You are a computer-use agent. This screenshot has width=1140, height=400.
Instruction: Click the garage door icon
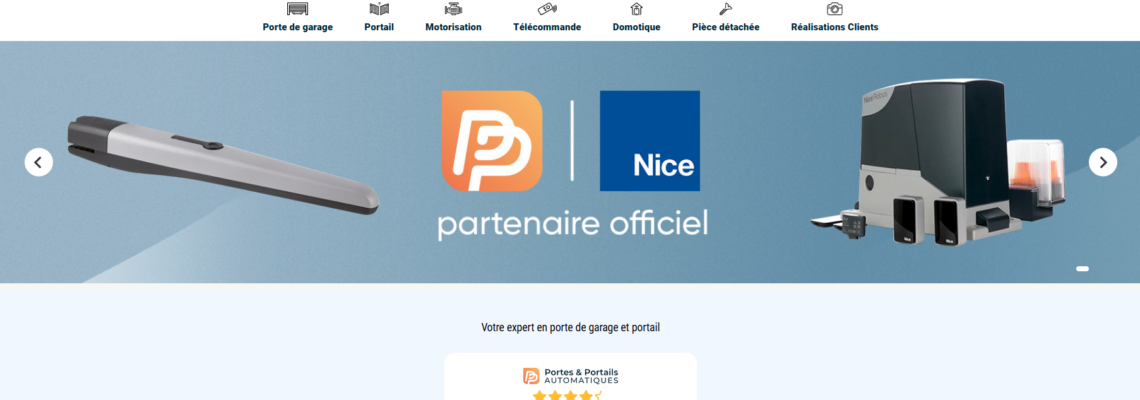(297, 9)
